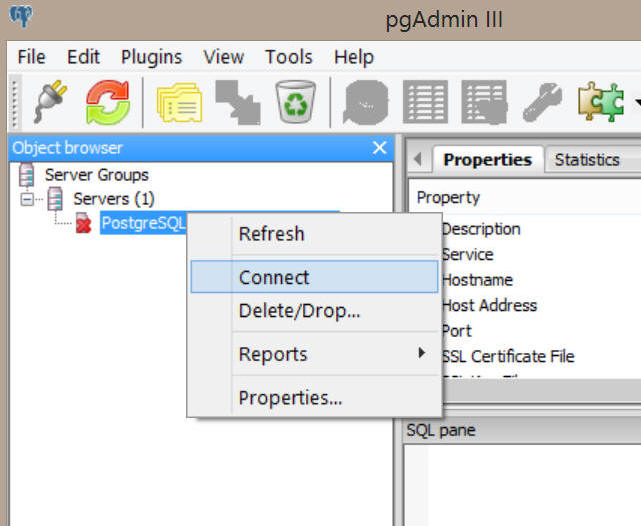Select the Server Groups tree item
The width and height of the screenshot is (641, 526).
click(96, 175)
